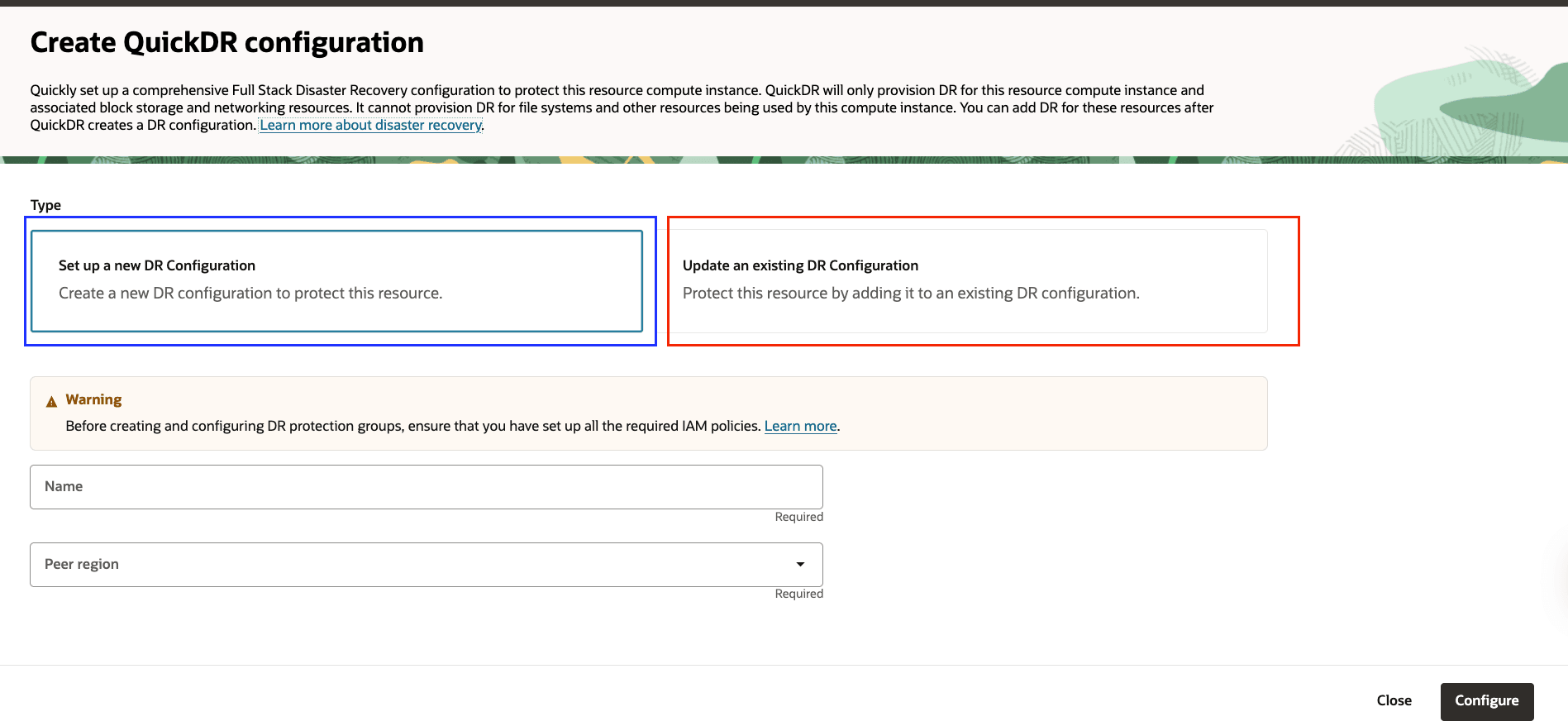Click the Close button
Viewport: 1568px width, 726px height.
coord(1394,701)
